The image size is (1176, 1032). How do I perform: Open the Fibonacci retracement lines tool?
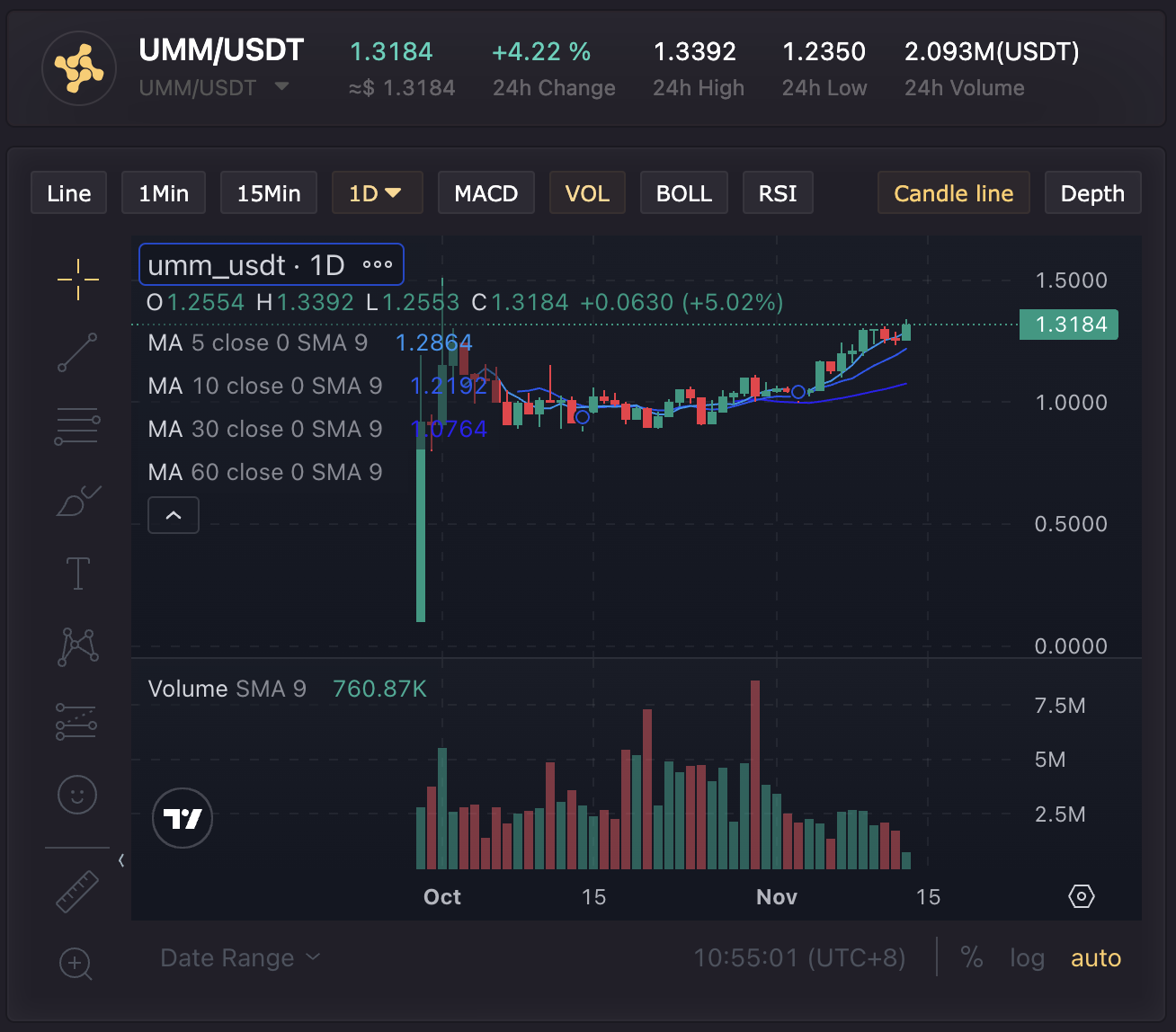click(x=77, y=426)
